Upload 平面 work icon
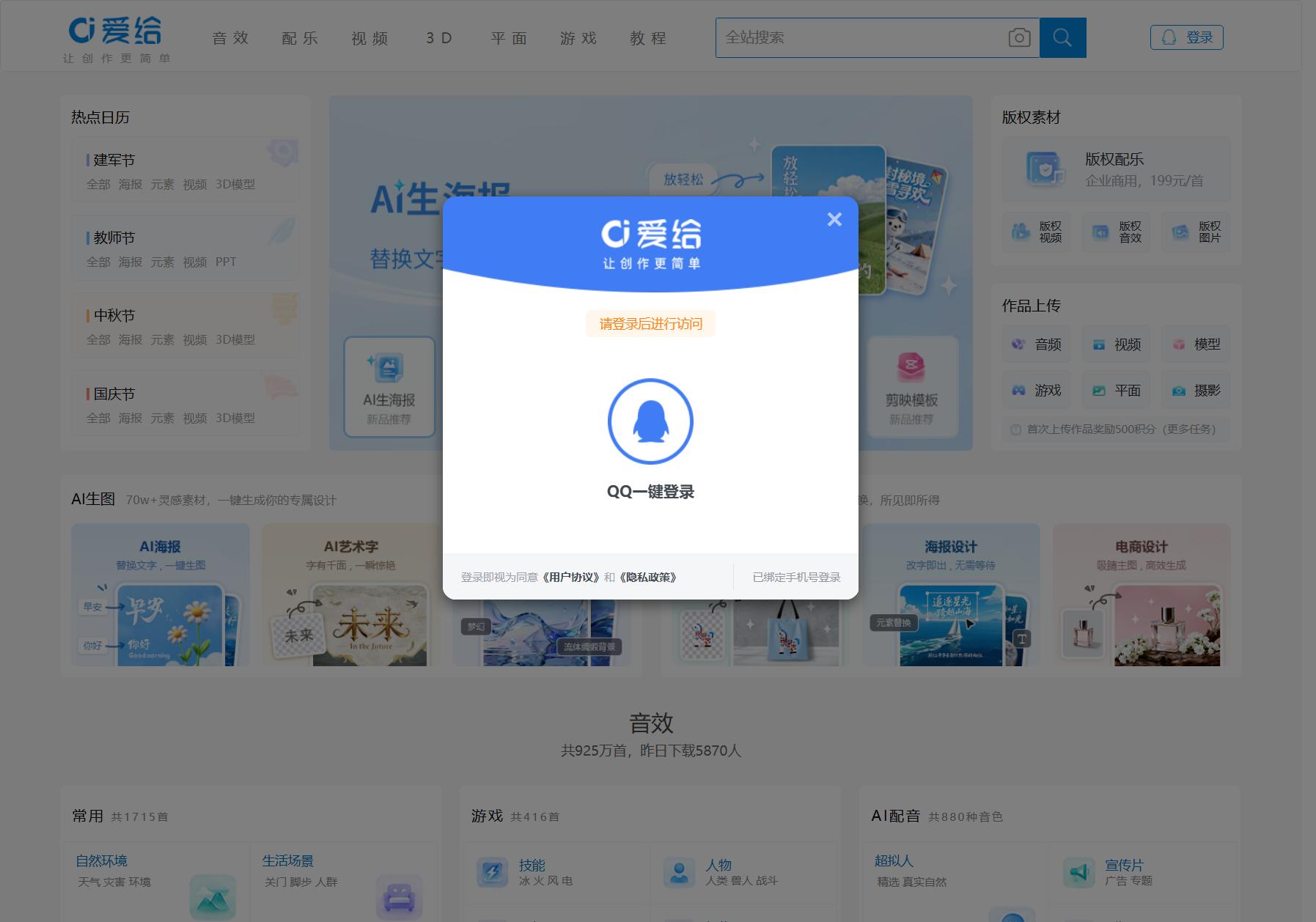Screen dimensions: 1316x922 [1098, 391]
